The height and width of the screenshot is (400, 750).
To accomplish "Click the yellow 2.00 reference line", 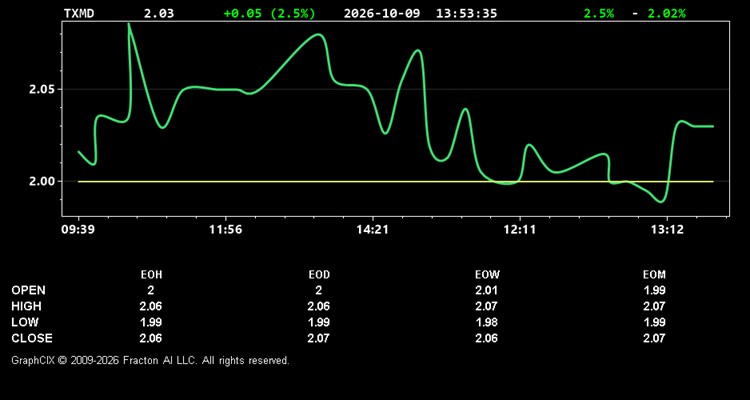I will click(396, 181).
